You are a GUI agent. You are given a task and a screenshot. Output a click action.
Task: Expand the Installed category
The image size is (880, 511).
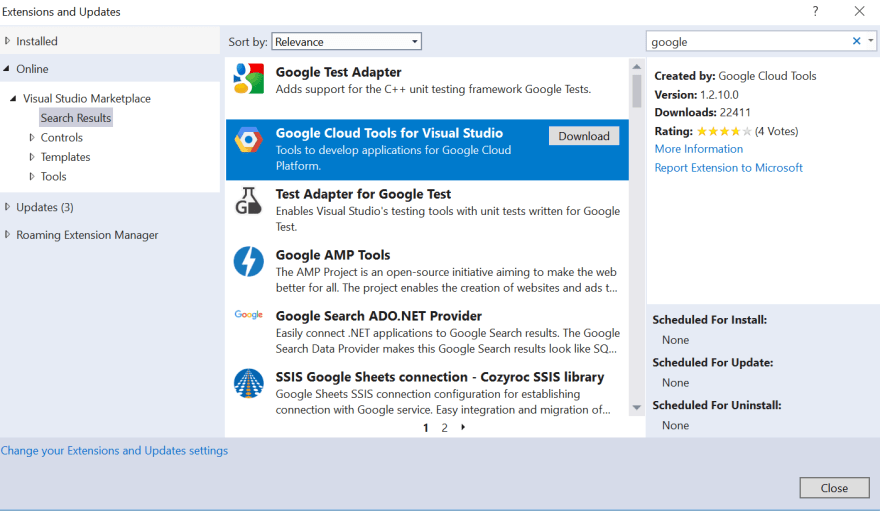click(7, 40)
